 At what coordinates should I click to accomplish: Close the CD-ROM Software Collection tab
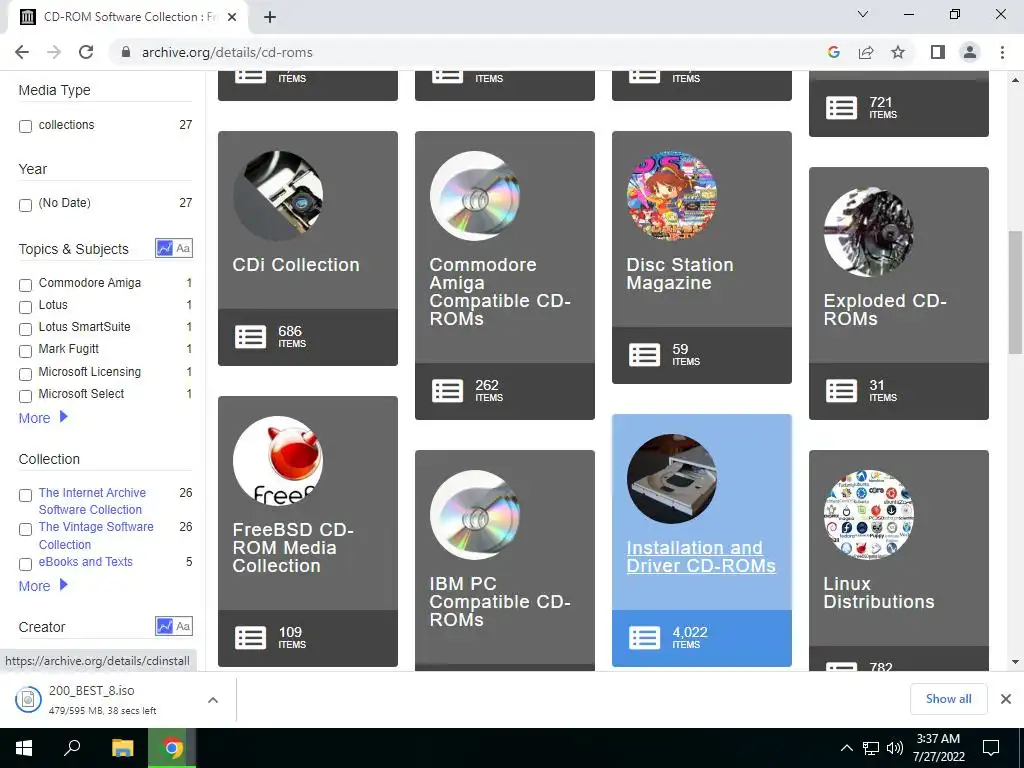[232, 17]
